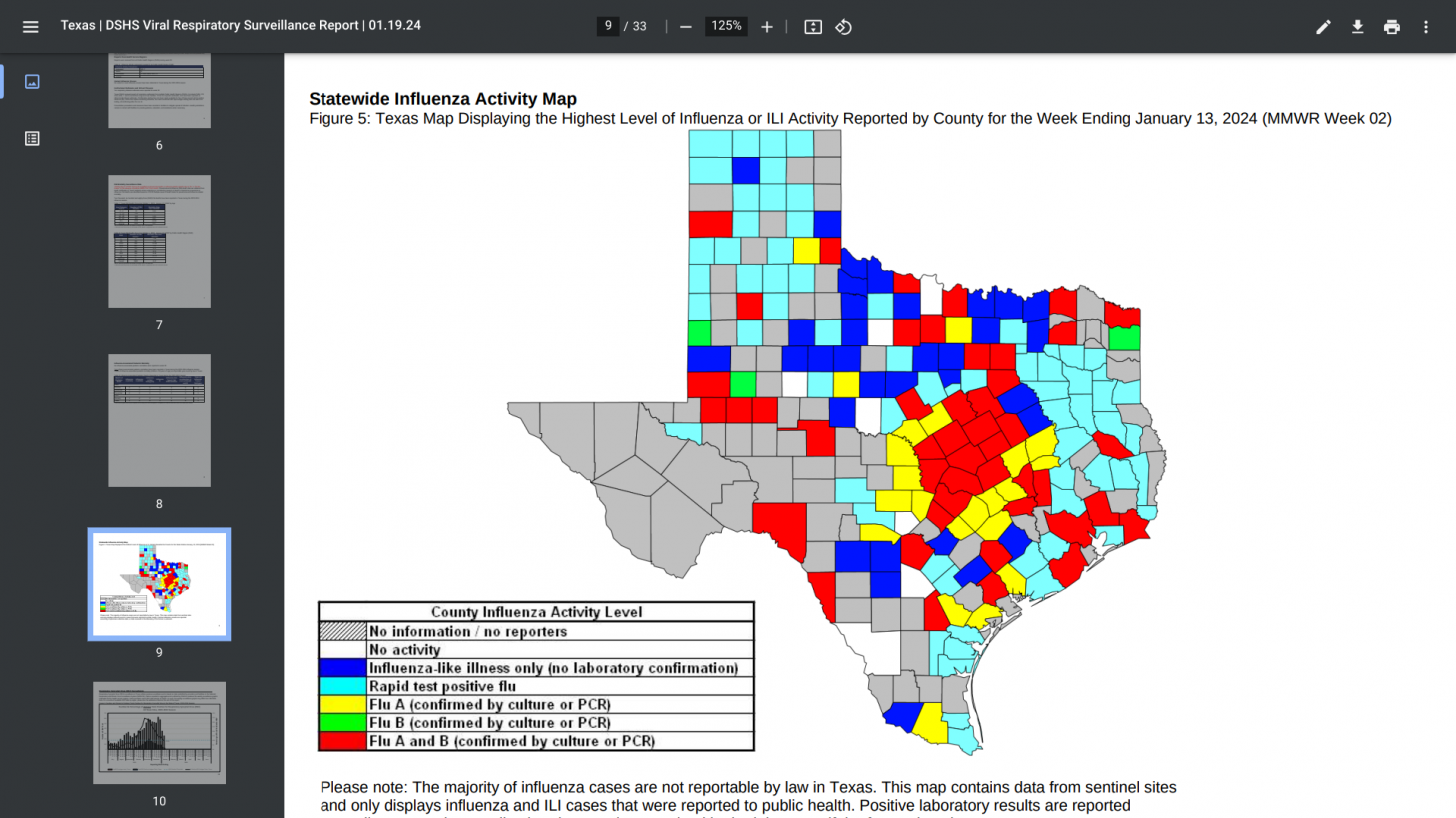This screenshot has width=1456, height=818.
Task: Click the red Flu A and B legend swatch
Action: pyautogui.click(x=342, y=741)
